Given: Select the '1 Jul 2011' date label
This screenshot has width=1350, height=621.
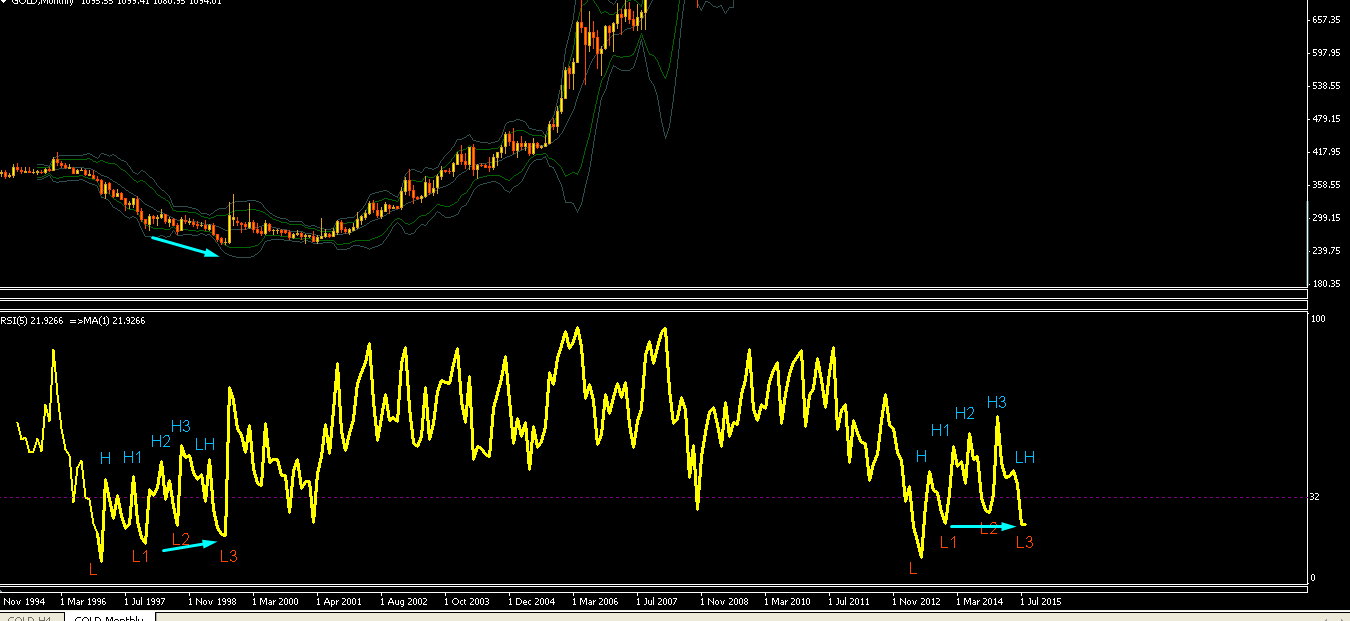Looking at the screenshot, I should click(x=850, y=602).
